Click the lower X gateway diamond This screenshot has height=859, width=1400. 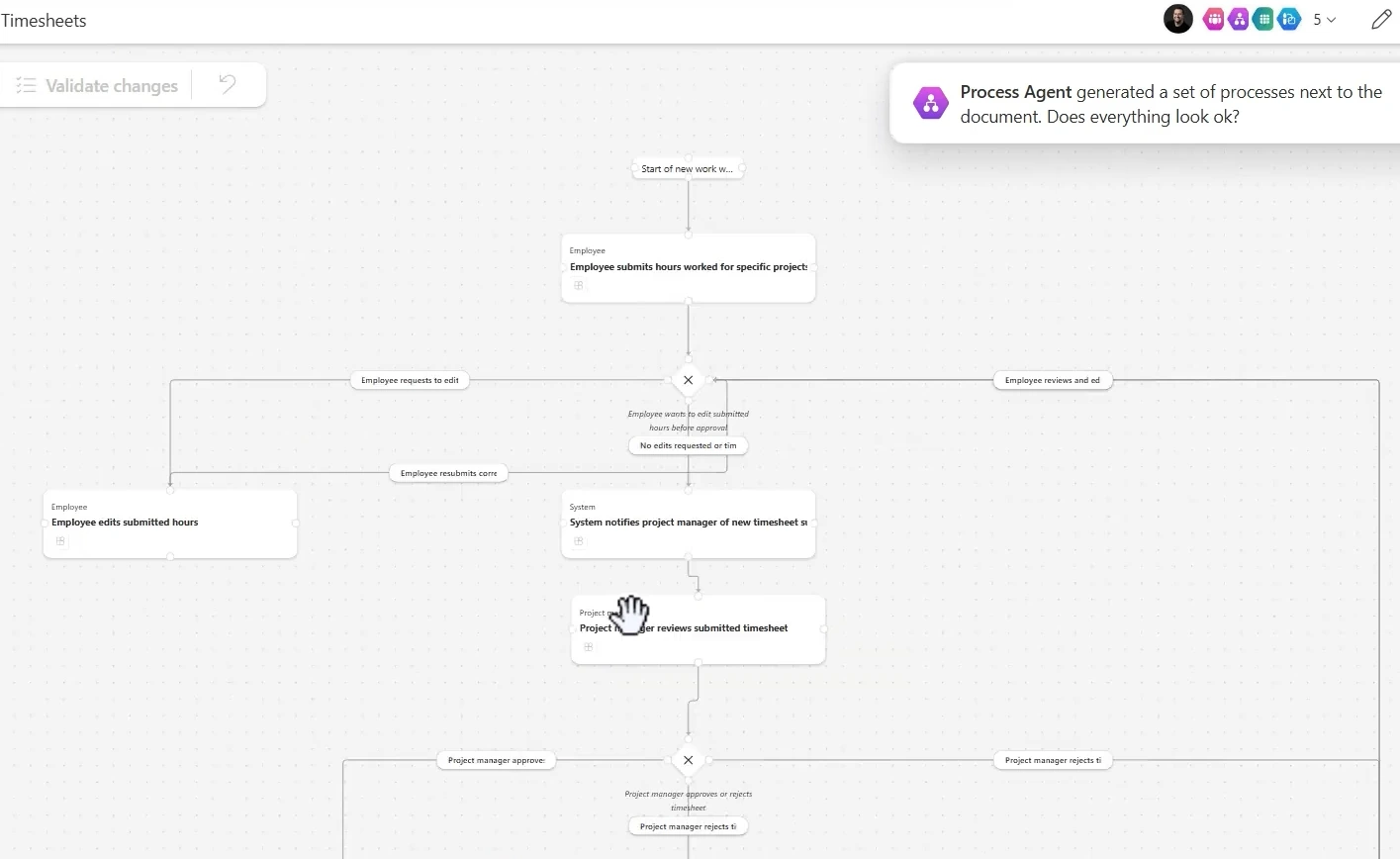[x=688, y=760]
